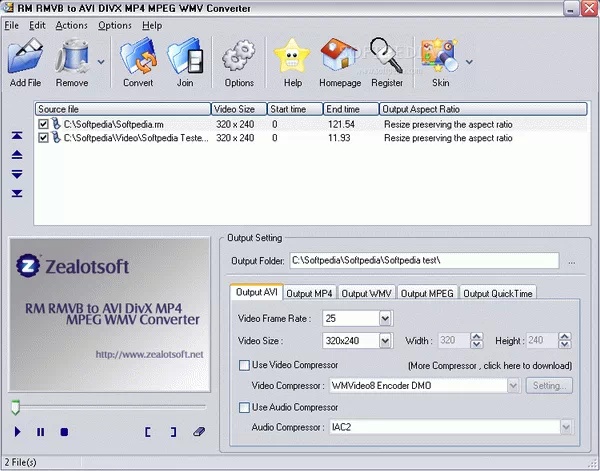
Task: Click the Softpedia.rm file type icon
Action: click(56, 124)
